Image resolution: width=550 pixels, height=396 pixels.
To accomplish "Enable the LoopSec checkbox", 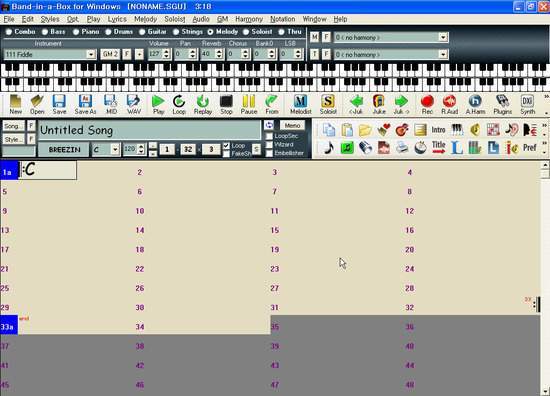I will [x=269, y=136].
